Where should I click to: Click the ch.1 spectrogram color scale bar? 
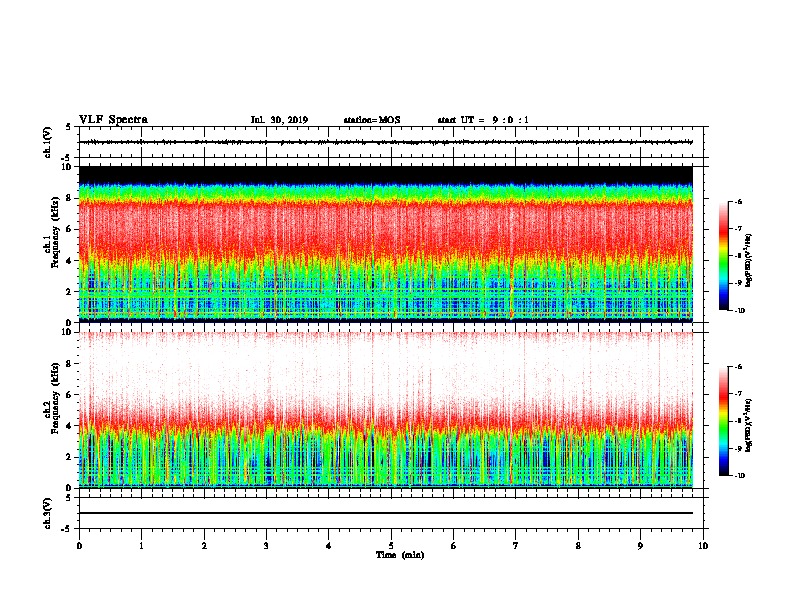coord(723,256)
